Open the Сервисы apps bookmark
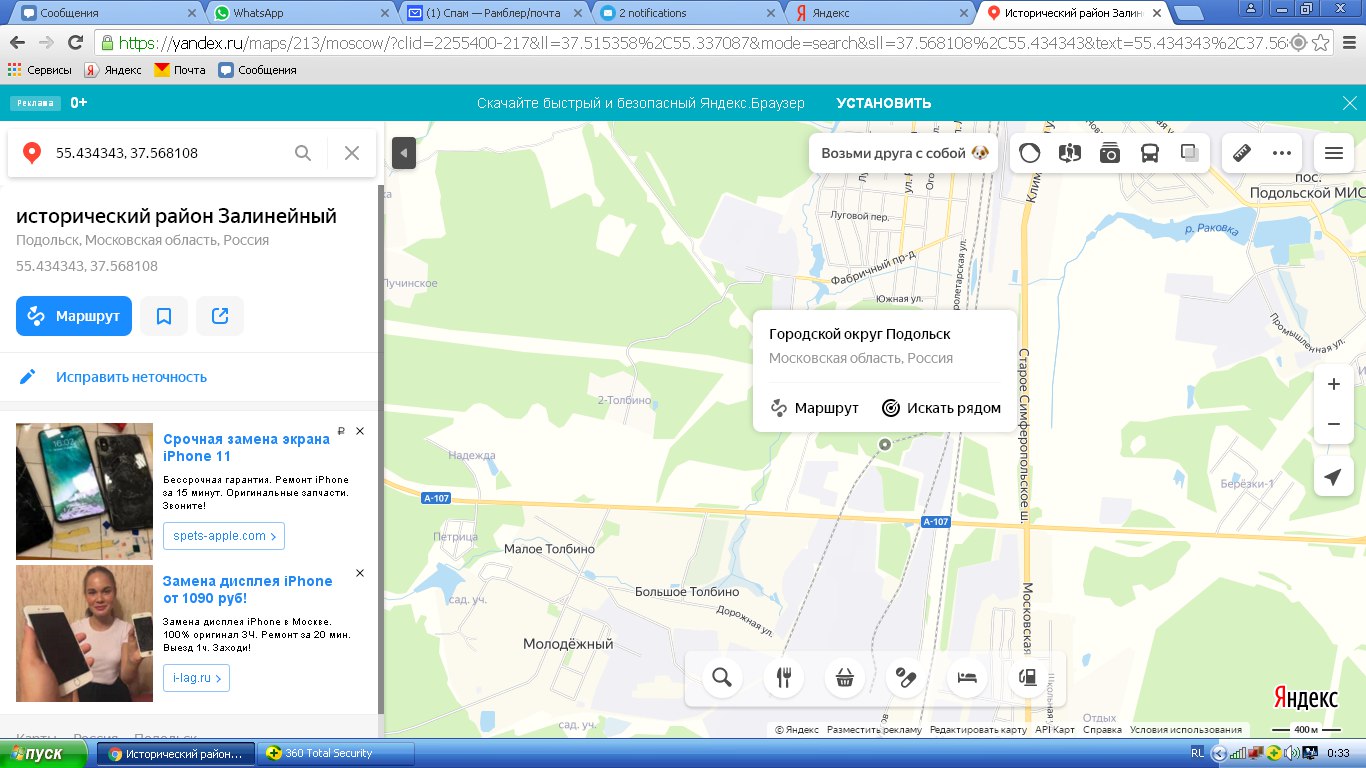Screen dimensions: 1366x768 (x=40, y=70)
